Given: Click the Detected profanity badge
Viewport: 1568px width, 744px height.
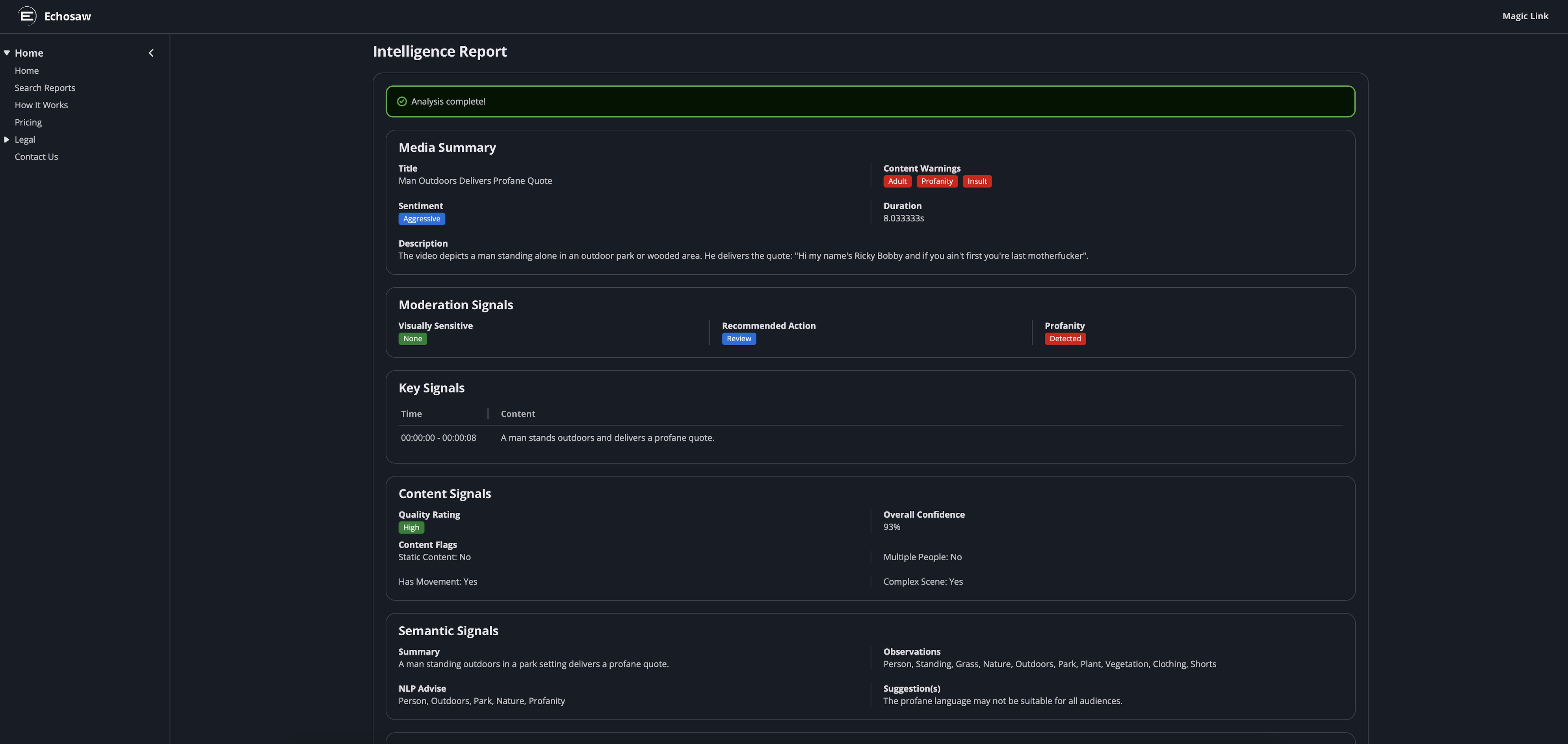Looking at the screenshot, I should [1065, 339].
